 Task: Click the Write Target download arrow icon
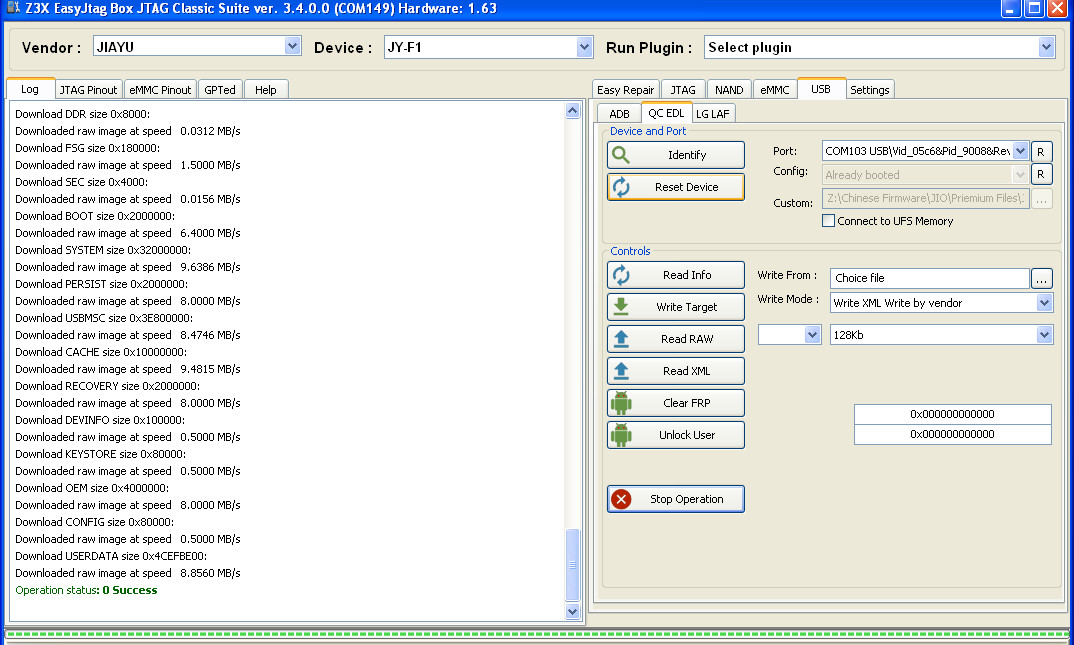point(621,307)
